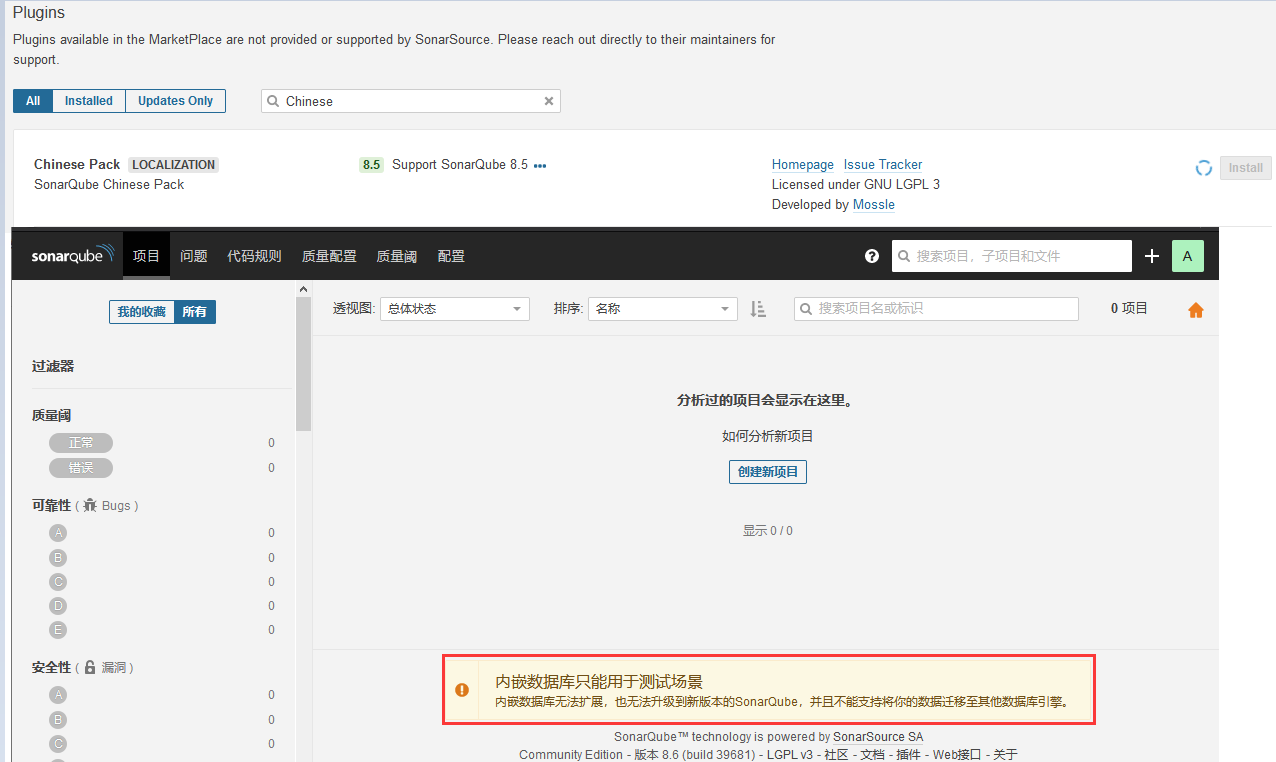Open the 配置 menu tab
This screenshot has width=1276, height=762.
click(x=451, y=256)
